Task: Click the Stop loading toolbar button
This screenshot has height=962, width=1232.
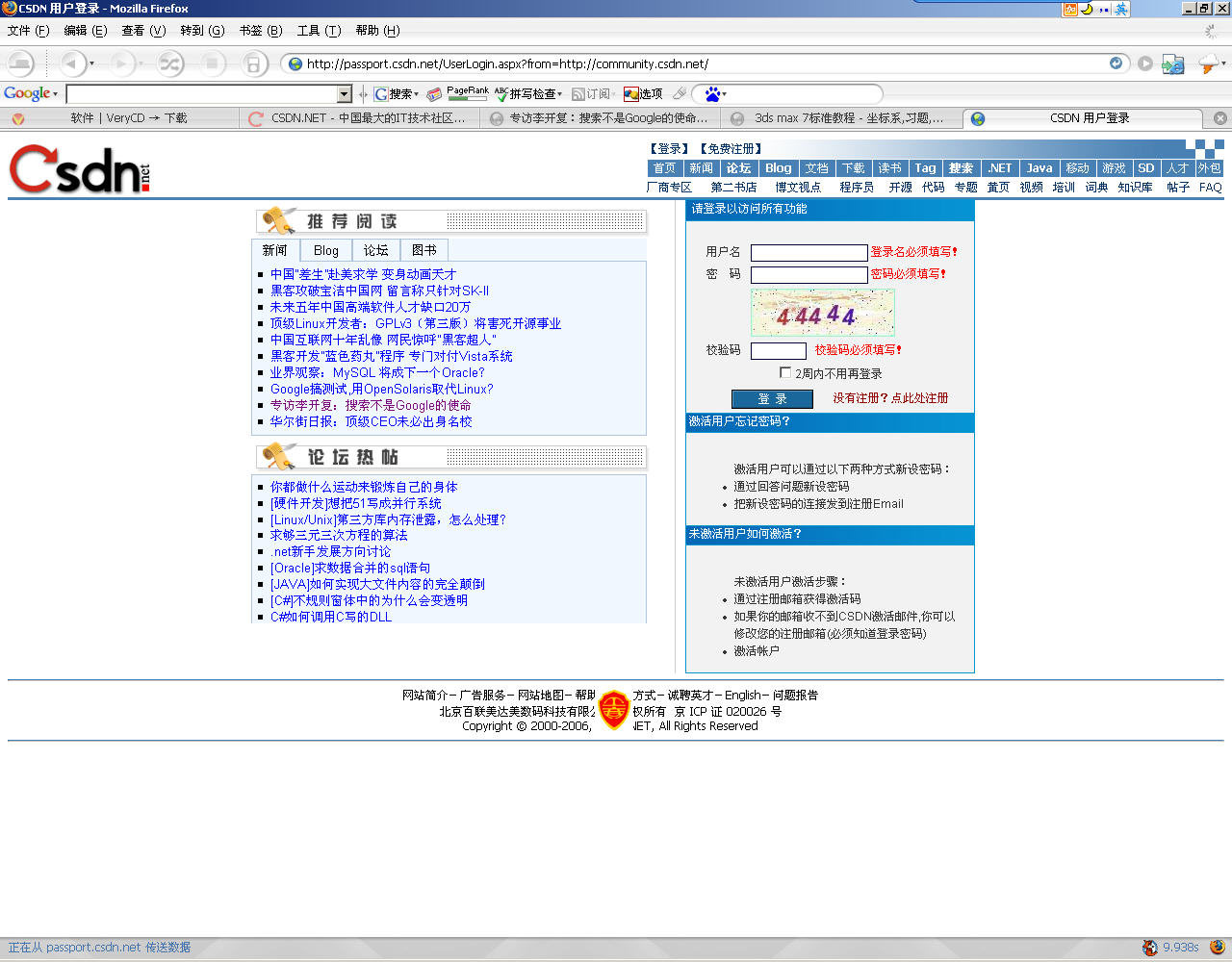Action: point(213,63)
